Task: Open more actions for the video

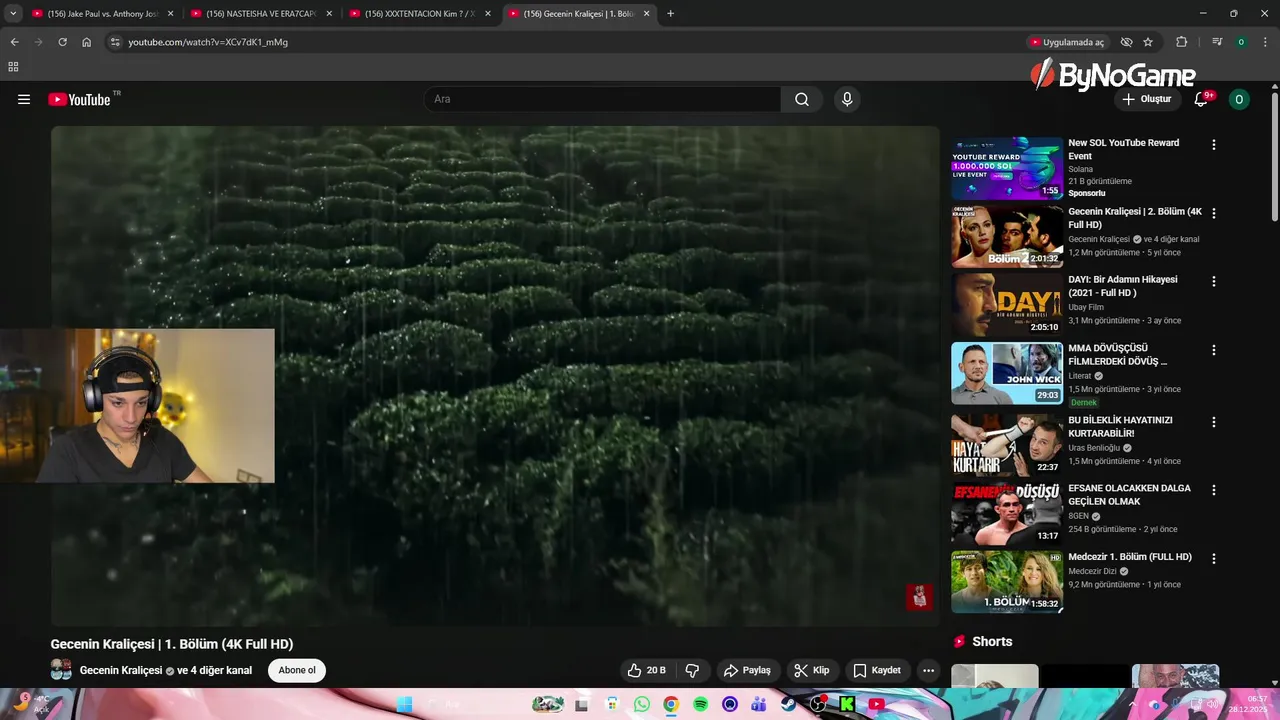Action: (929, 670)
